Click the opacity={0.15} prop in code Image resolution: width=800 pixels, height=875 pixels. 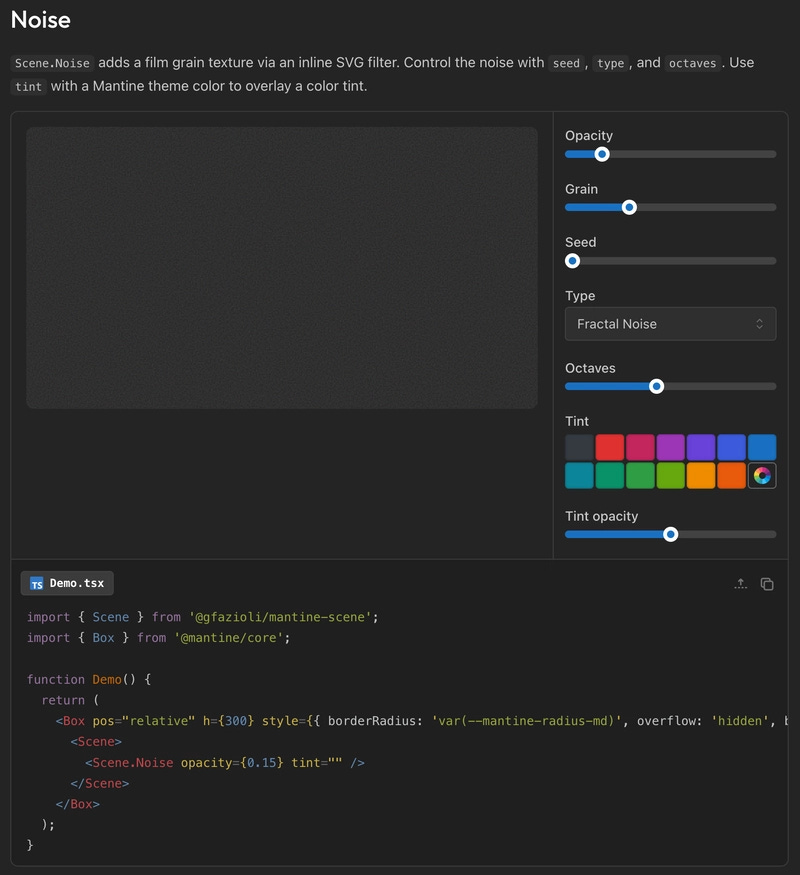tap(232, 762)
